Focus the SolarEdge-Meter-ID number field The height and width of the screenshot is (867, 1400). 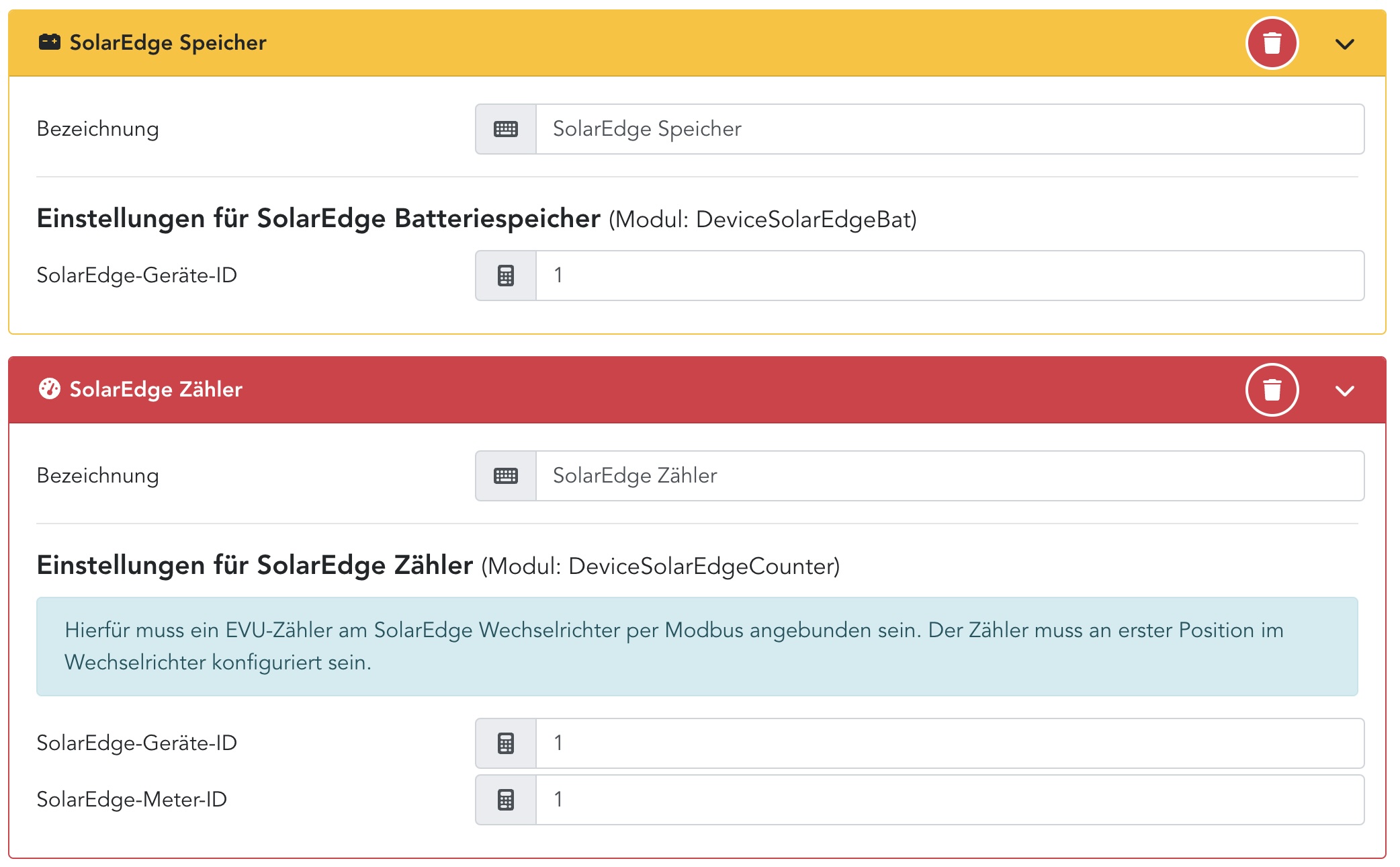pos(949,800)
